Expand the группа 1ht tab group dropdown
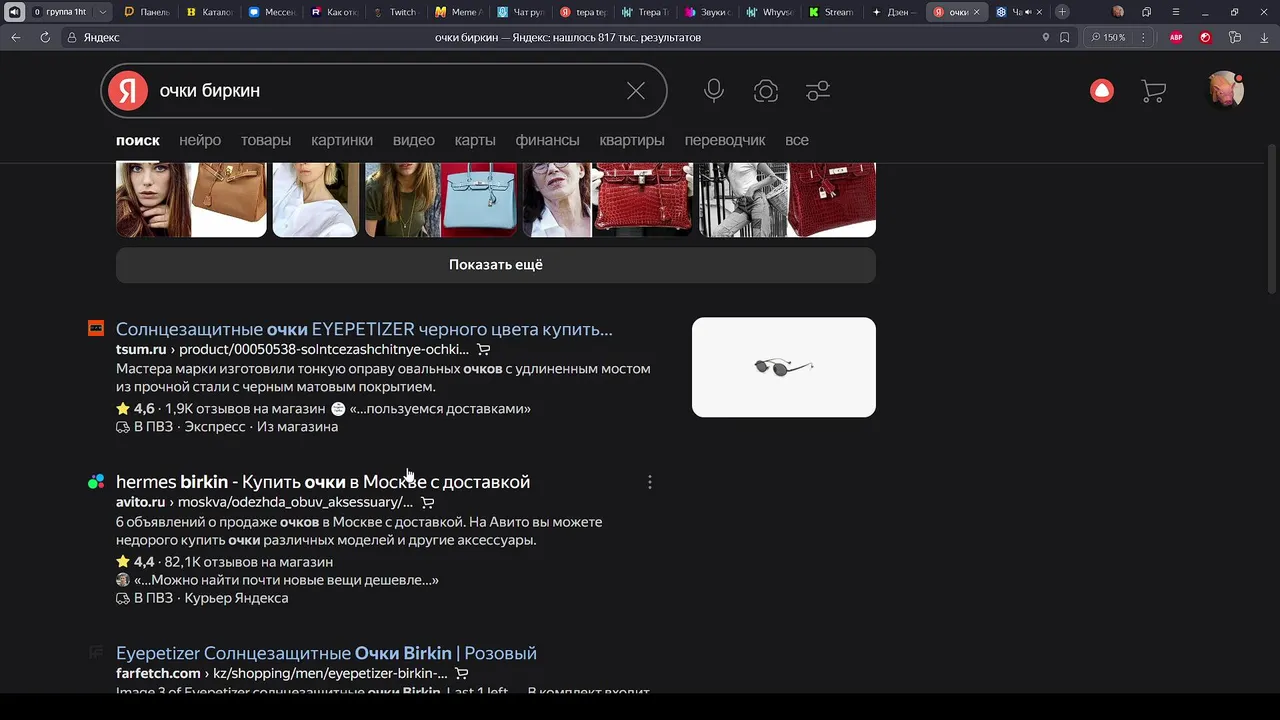The width and height of the screenshot is (1280, 720). tap(102, 12)
